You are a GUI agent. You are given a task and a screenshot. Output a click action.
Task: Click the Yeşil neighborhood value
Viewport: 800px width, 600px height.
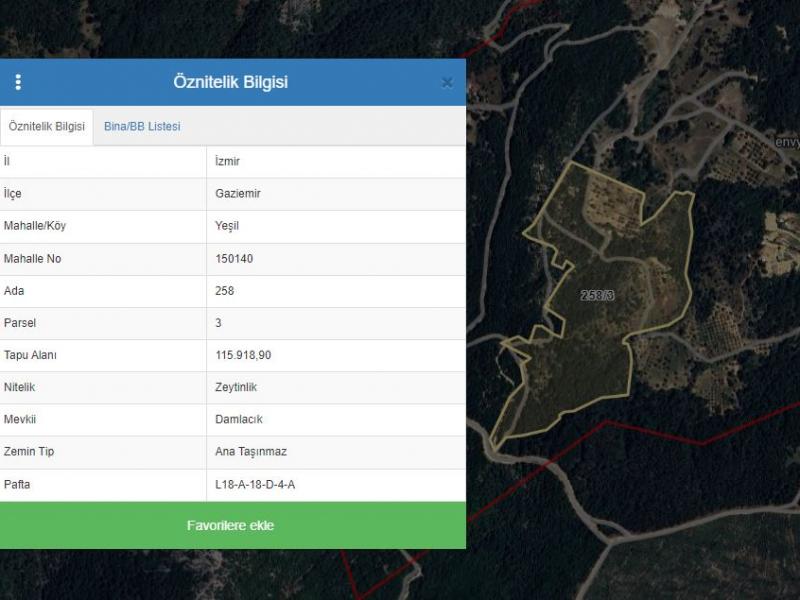pos(229,226)
